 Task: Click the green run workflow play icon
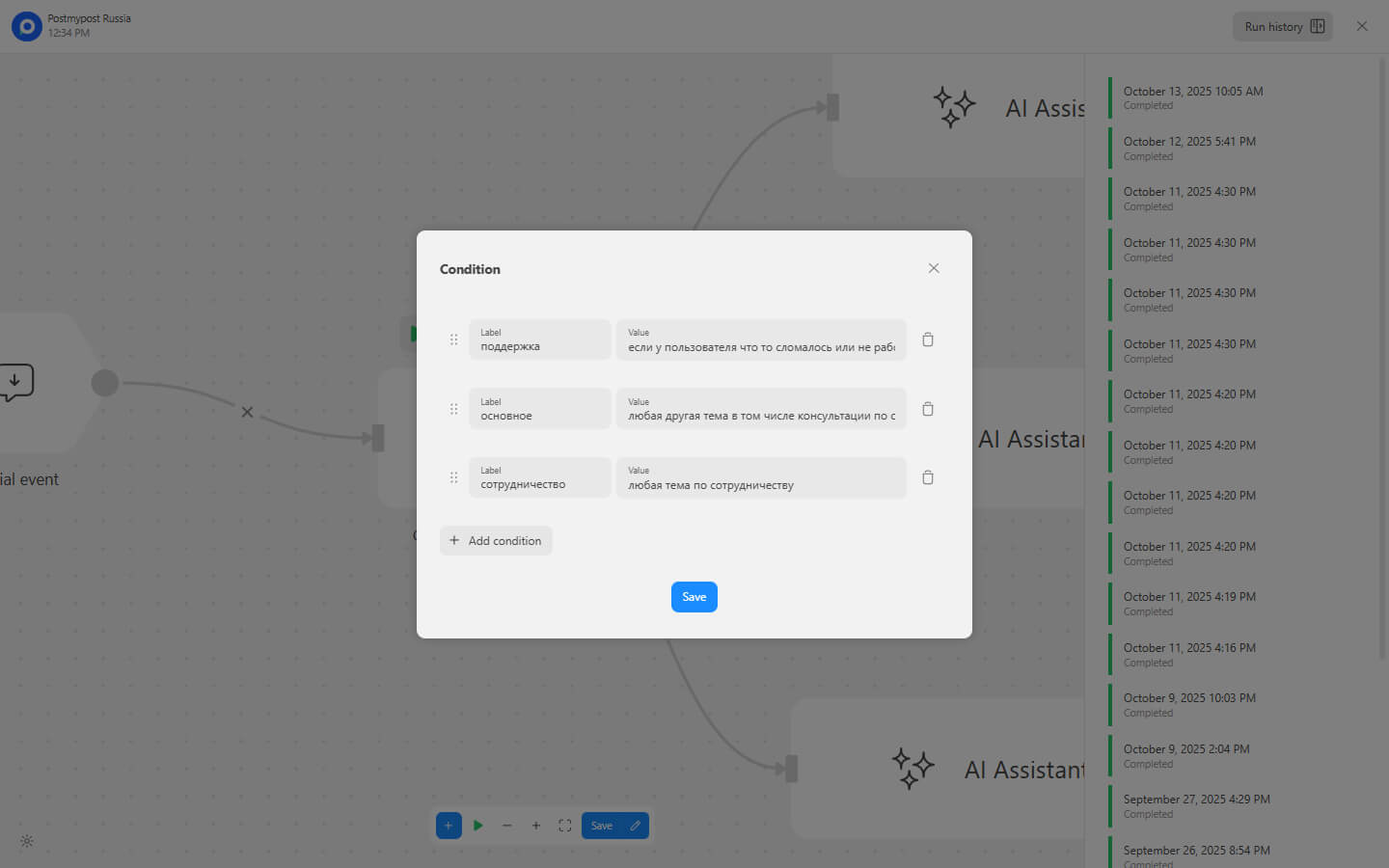(478, 826)
